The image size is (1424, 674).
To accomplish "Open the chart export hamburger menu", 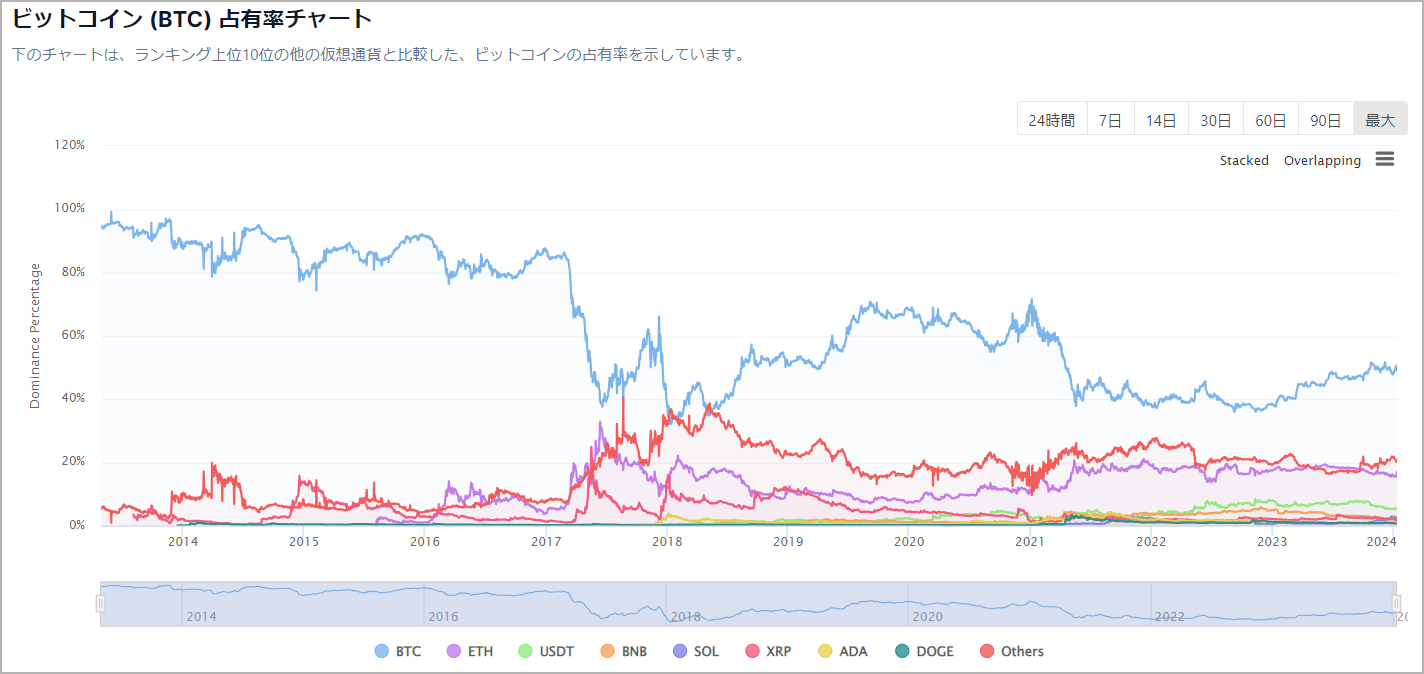I will click(x=1385, y=158).
